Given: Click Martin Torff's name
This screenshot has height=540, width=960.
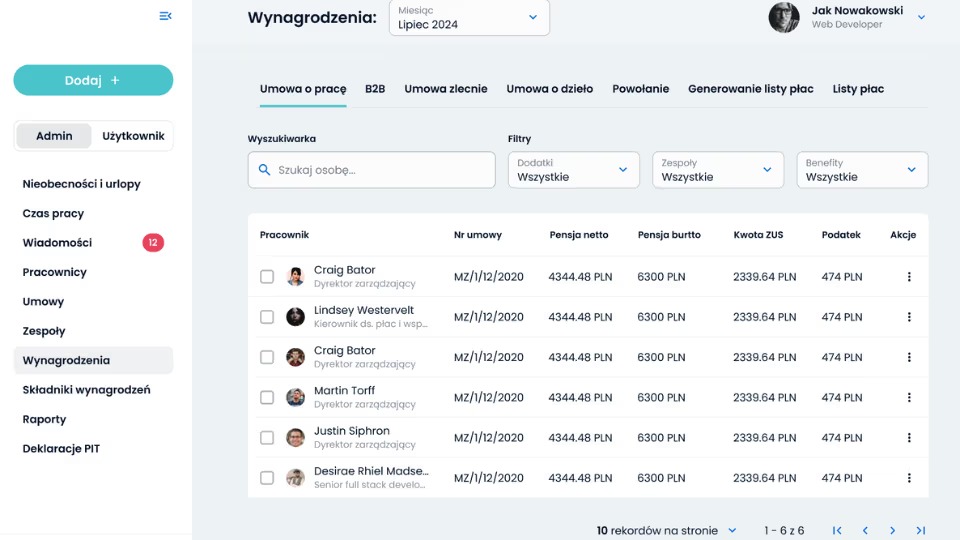Looking at the screenshot, I should 344,391.
